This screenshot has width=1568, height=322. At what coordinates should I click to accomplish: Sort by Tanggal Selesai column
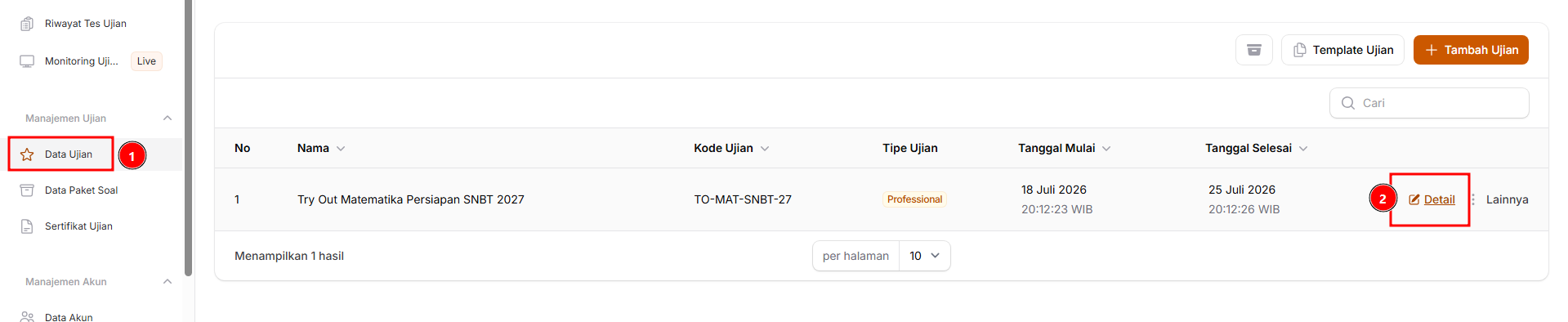(1257, 148)
